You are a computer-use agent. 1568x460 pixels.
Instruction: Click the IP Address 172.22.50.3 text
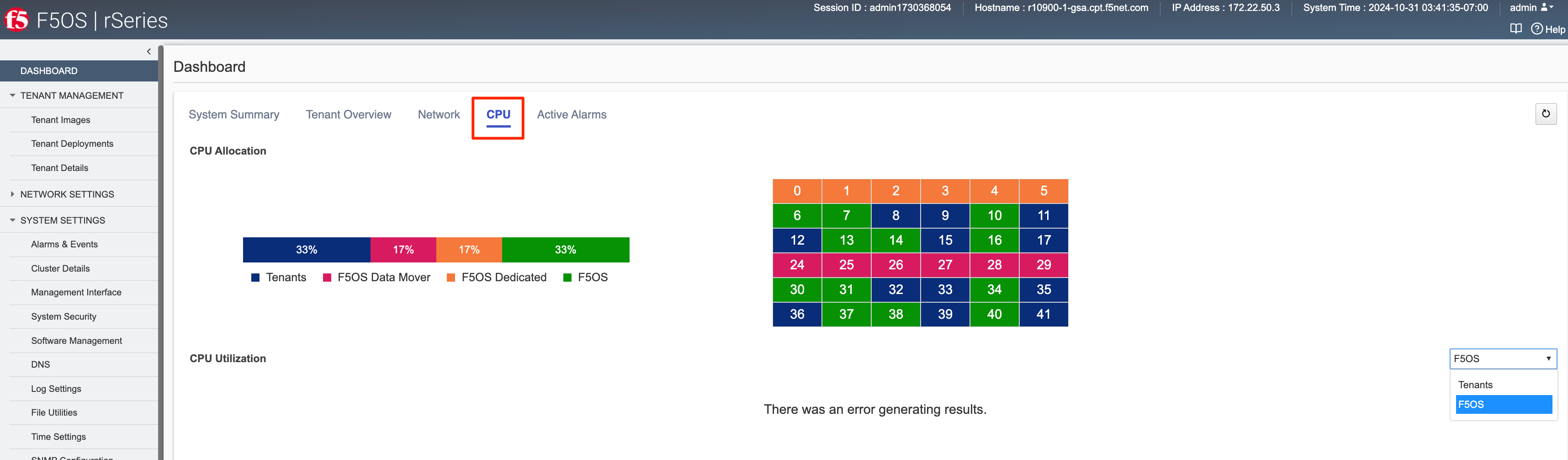pyautogui.click(x=1225, y=8)
